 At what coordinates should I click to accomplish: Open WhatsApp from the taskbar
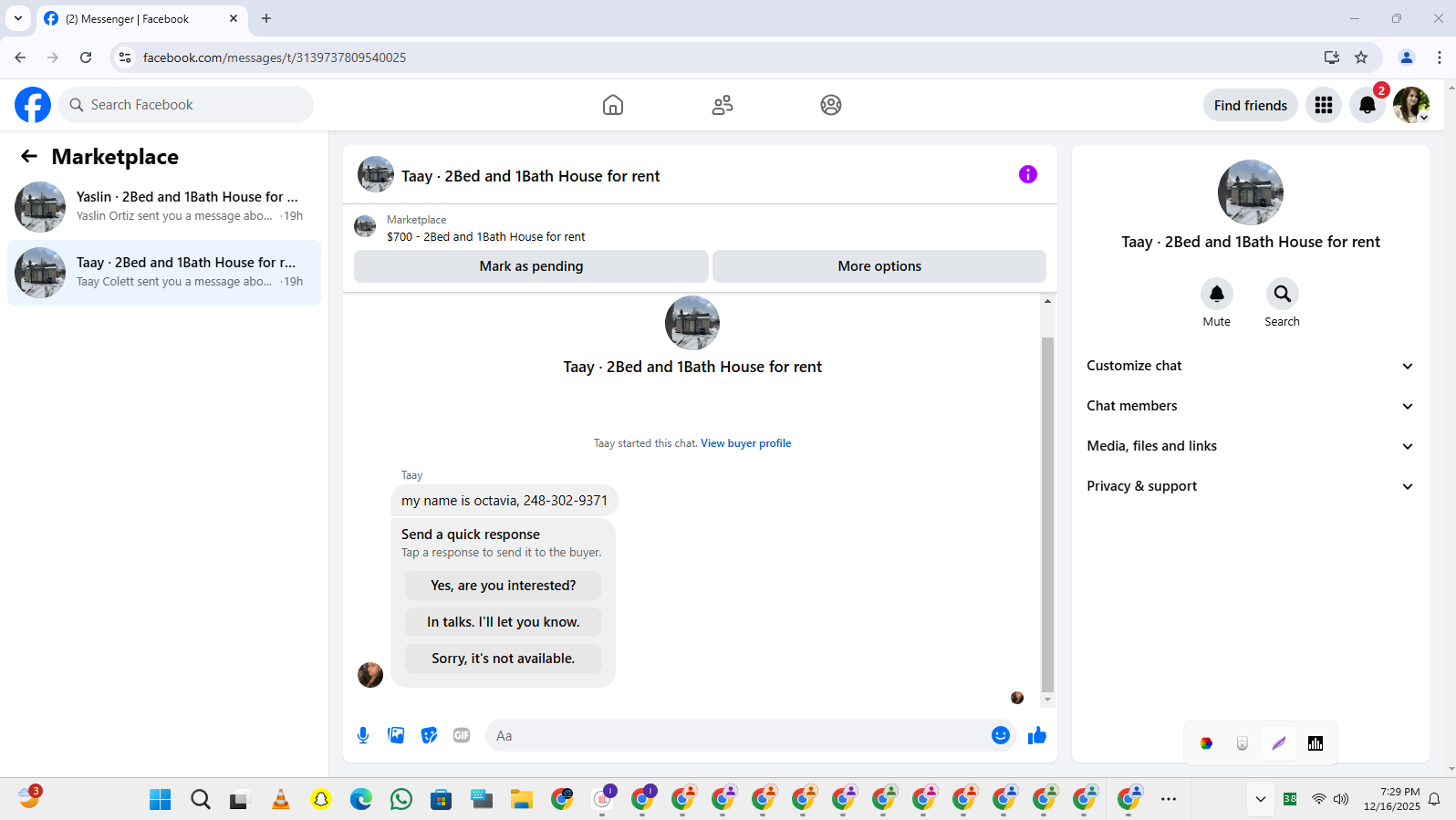click(x=401, y=799)
